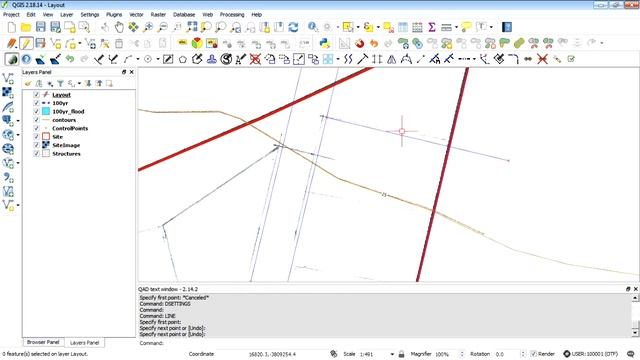Refresh the map canvas

click(x=293, y=27)
